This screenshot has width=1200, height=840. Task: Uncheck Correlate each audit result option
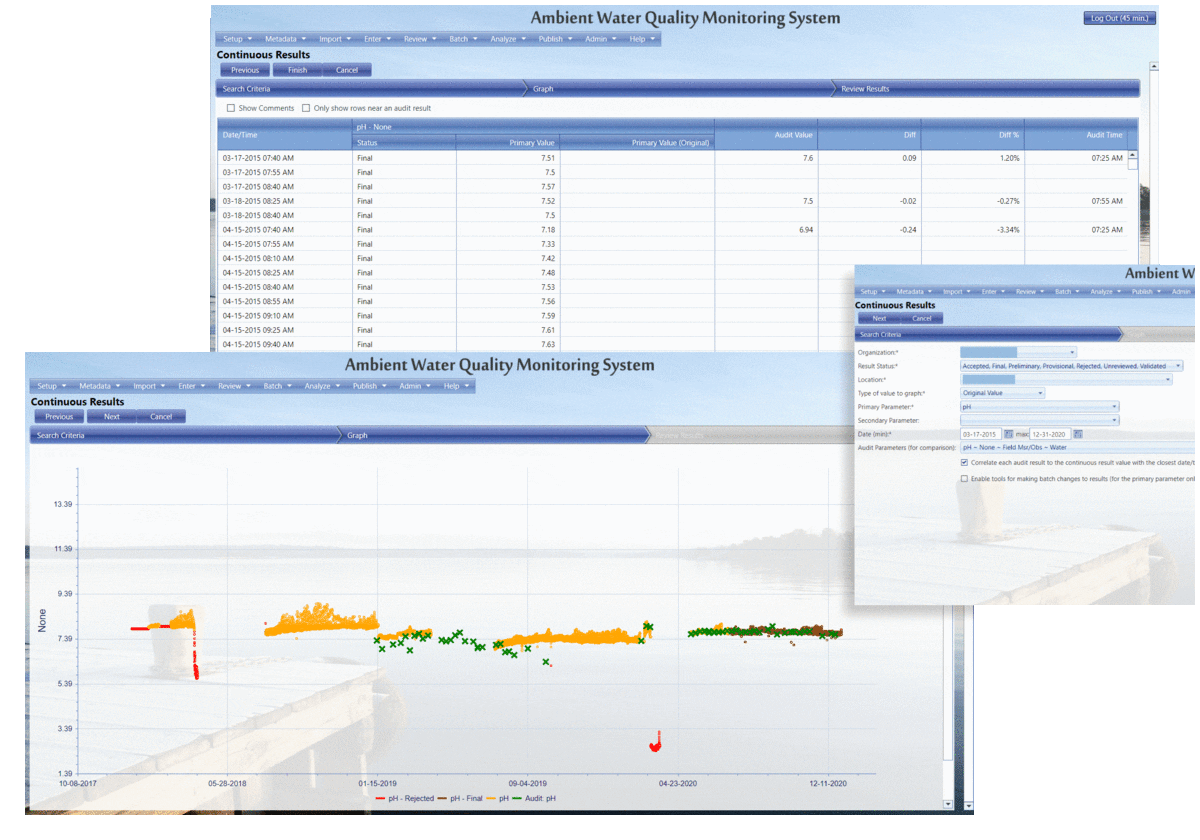point(965,463)
